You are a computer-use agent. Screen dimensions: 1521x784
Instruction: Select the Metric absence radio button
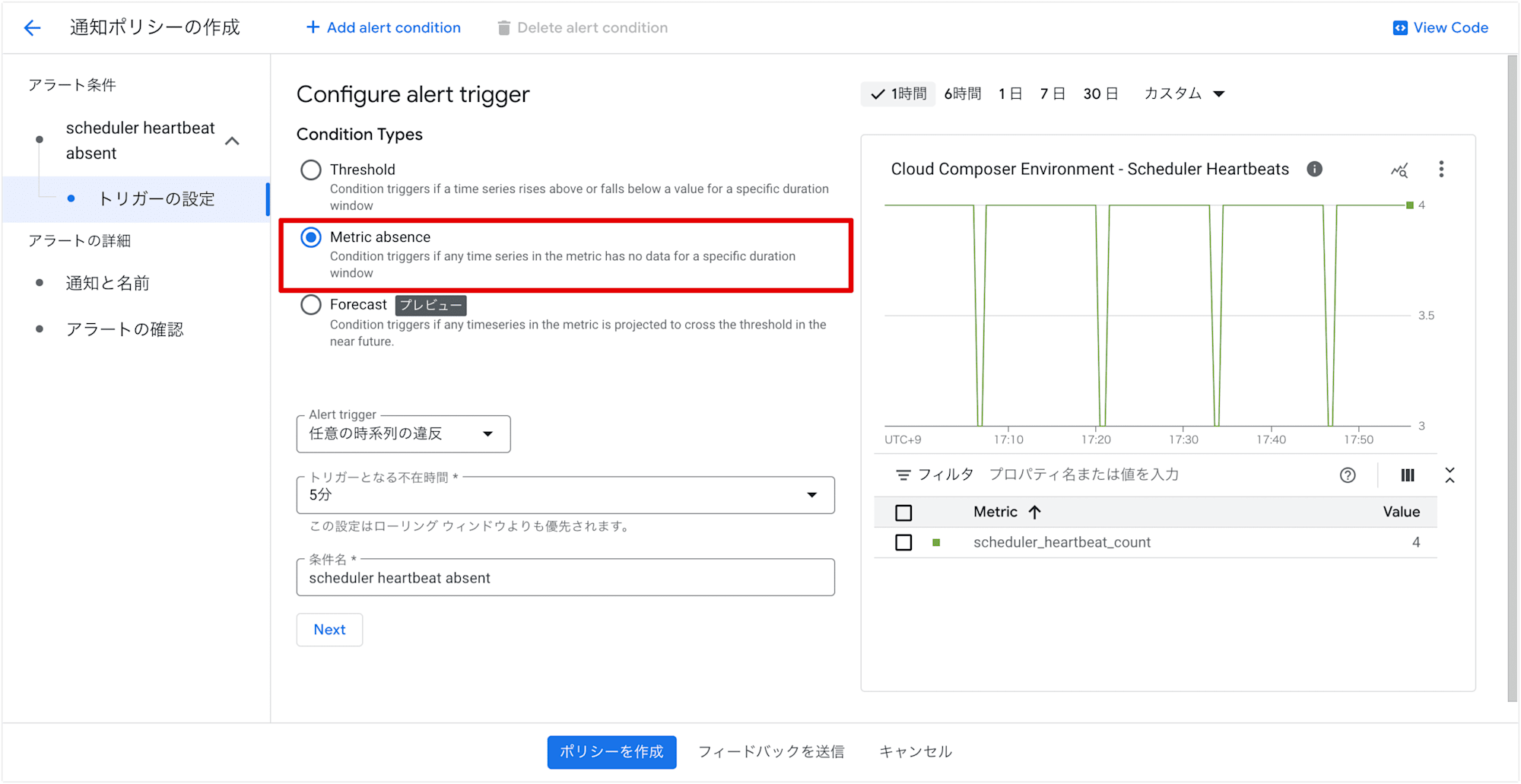point(311,237)
